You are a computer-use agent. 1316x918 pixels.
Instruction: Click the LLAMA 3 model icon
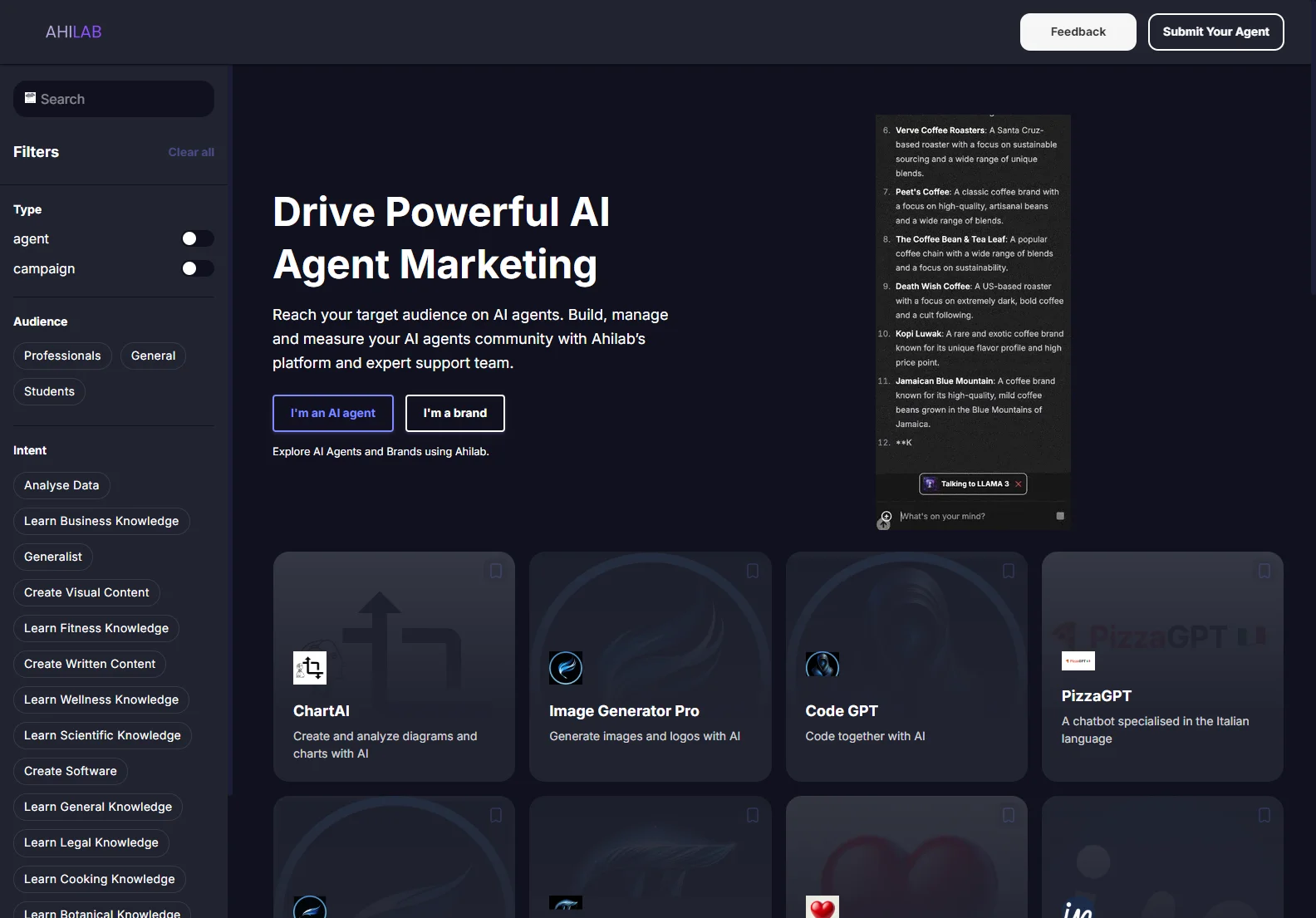[931, 484]
